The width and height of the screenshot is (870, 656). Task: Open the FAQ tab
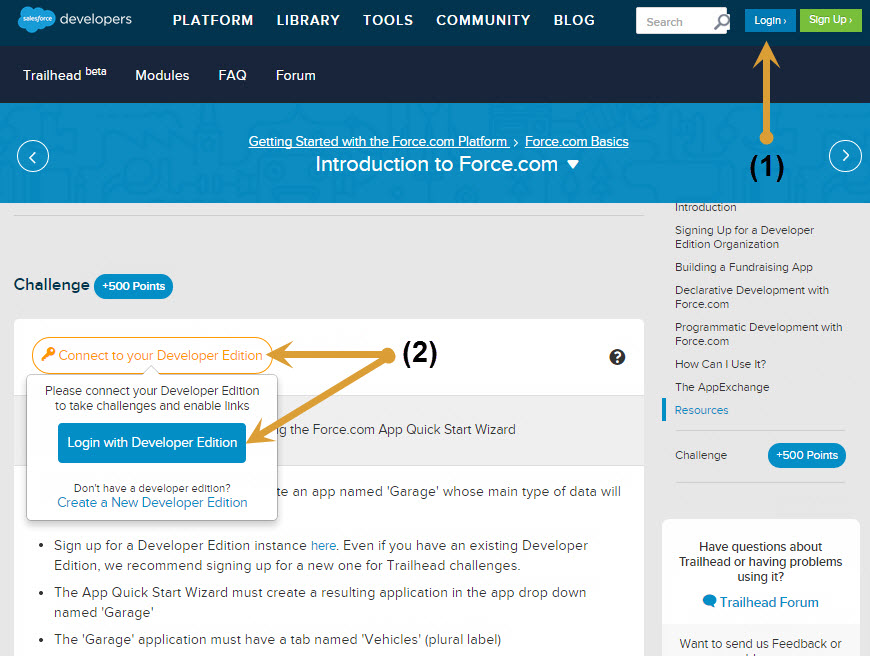232,75
